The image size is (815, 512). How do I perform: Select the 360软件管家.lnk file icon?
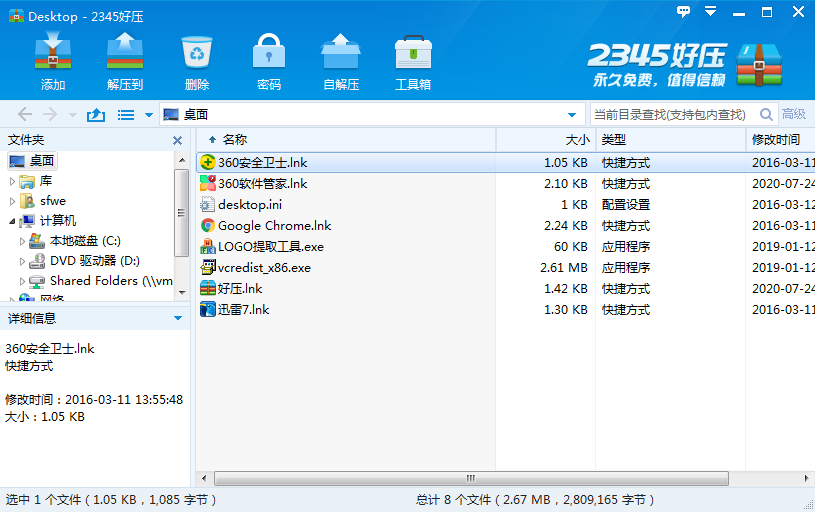(208, 183)
